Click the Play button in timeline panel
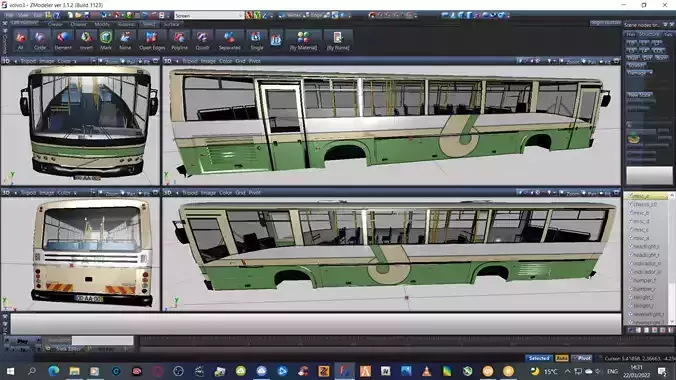This screenshot has height=380, width=676. 22,341
